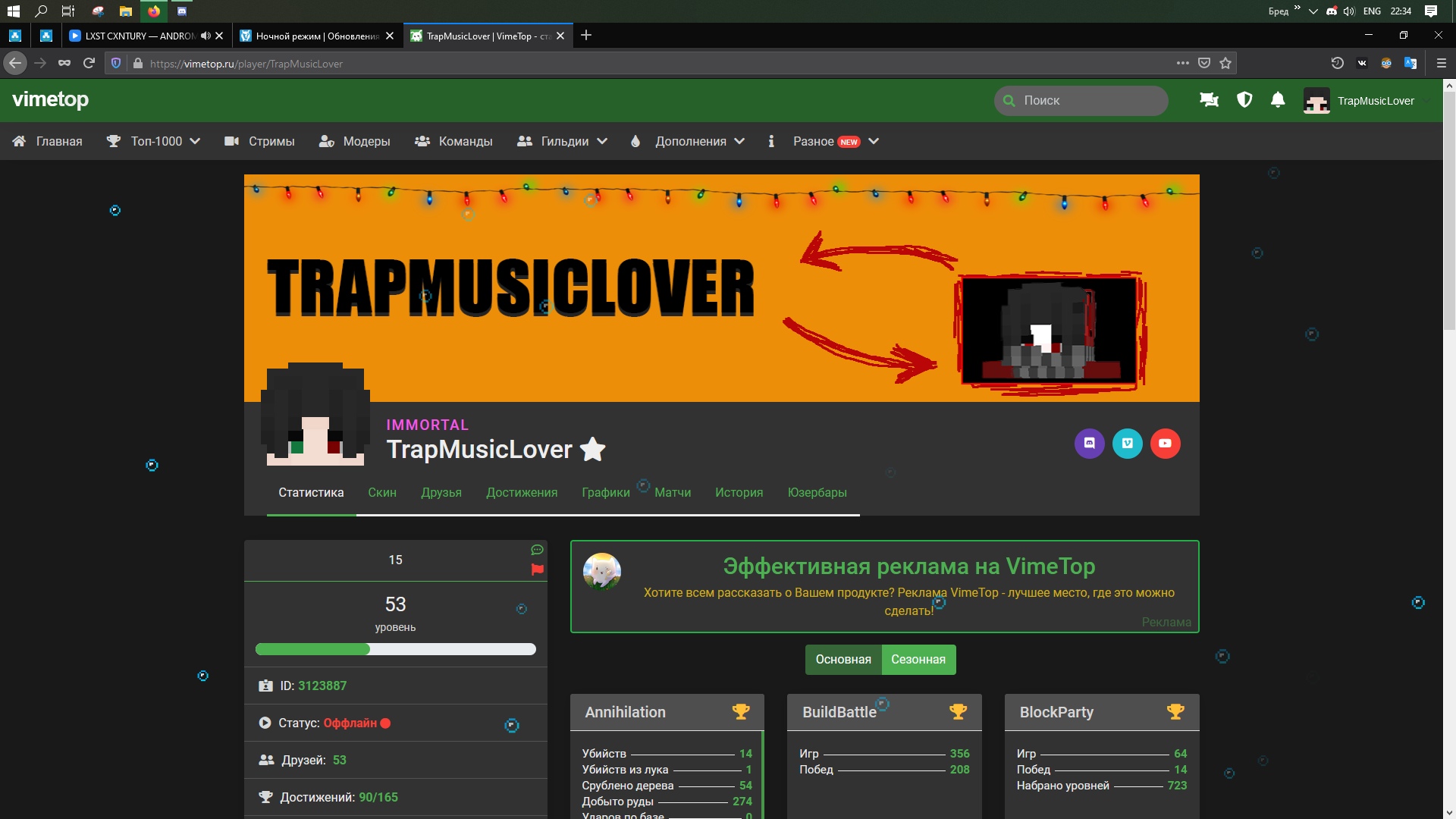Show hidden system tray icons chevron
1456x819 pixels.
[x=1313, y=11]
